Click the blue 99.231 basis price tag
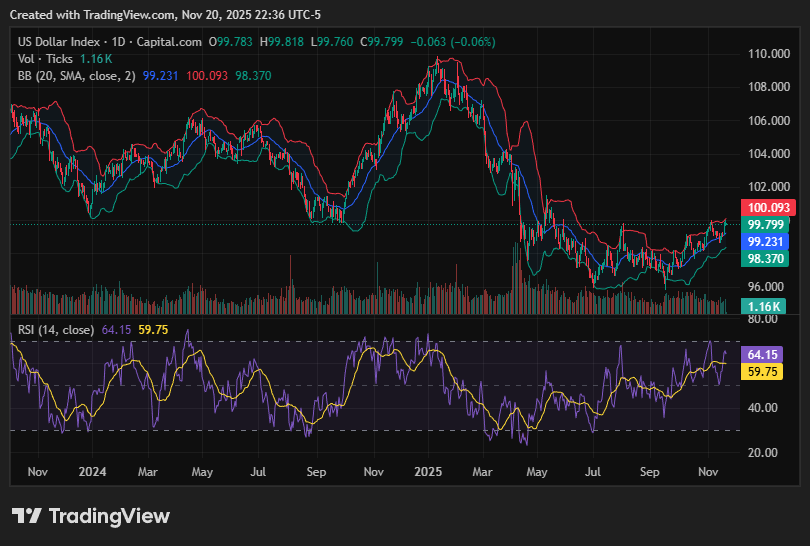This screenshot has width=810, height=546. (765, 242)
